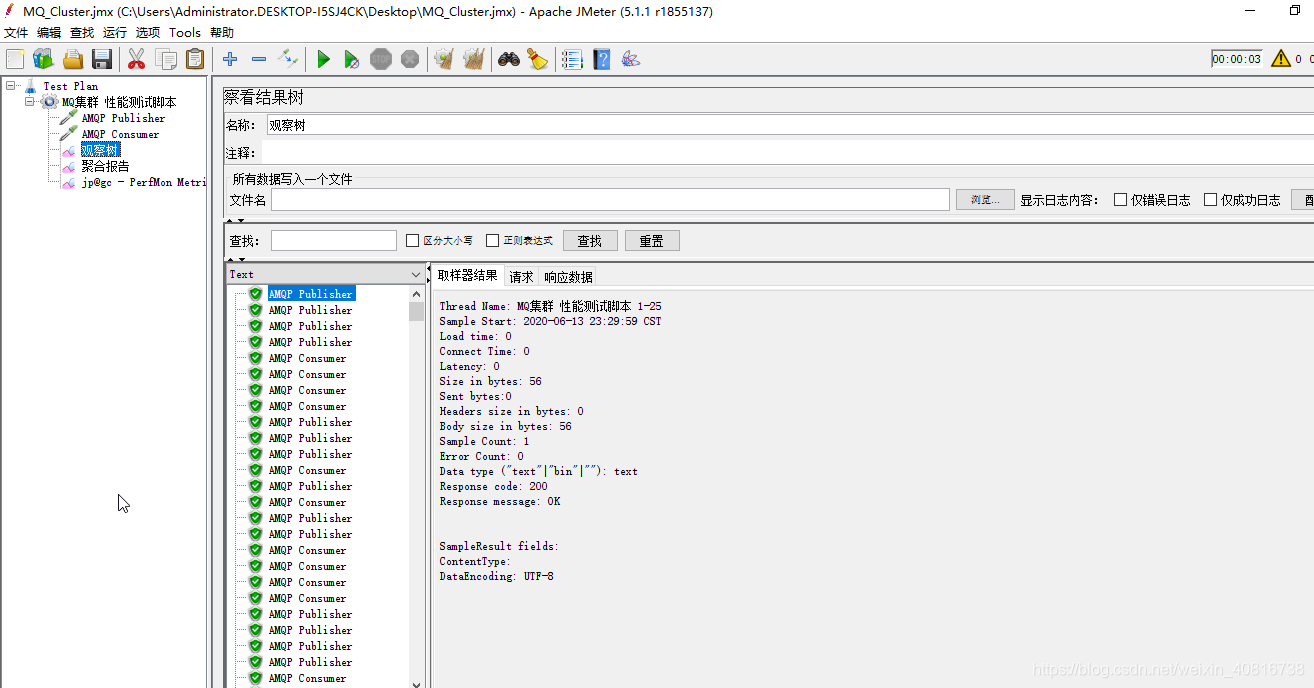Screen dimensions: 1314x688
Task: Select AMQP Publisher in test plan tree
Action: click(123, 118)
